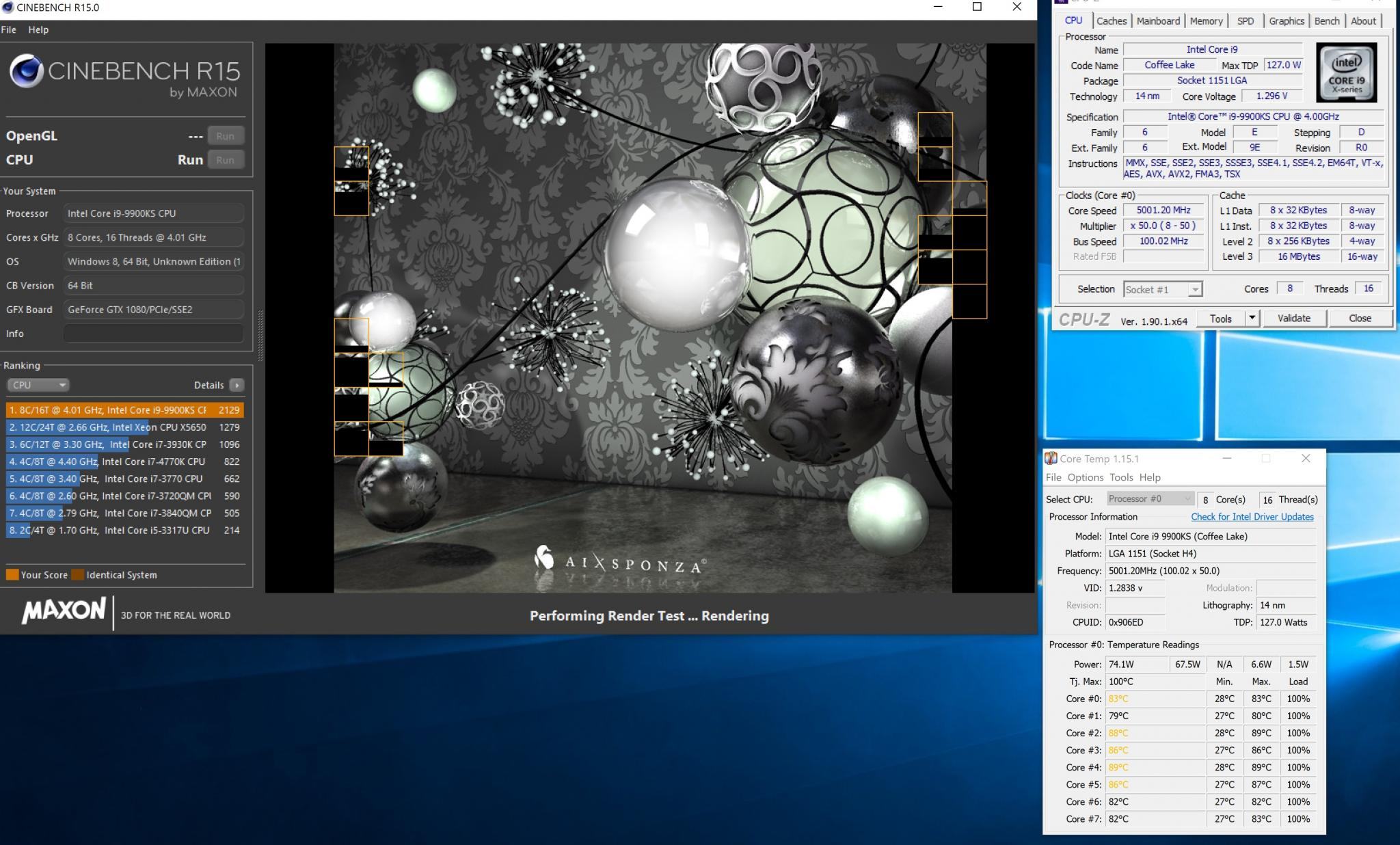Open Core Temp Tools menu
The image size is (1400, 845).
1121,477
